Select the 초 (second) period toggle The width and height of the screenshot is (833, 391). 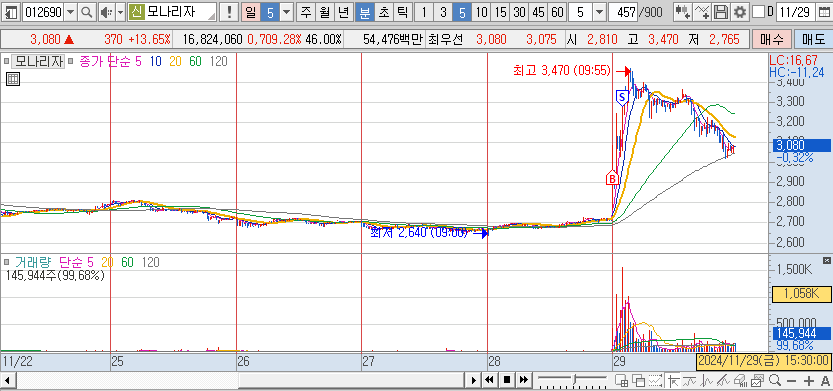pos(383,12)
